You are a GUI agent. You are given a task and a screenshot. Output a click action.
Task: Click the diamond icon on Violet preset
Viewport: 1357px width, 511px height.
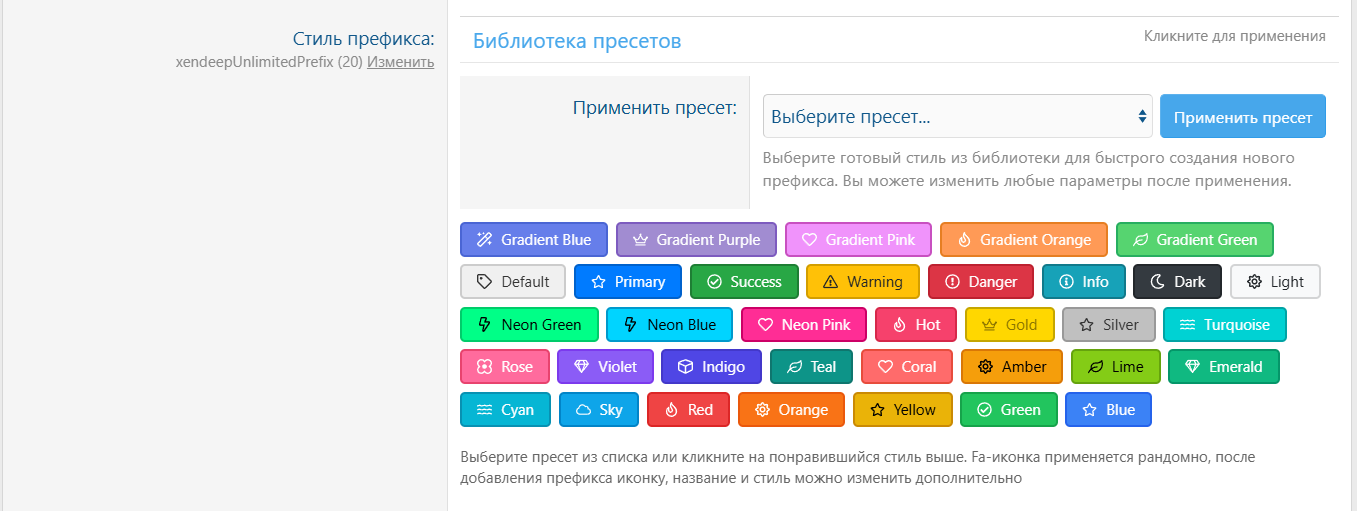[x=581, y=367]
